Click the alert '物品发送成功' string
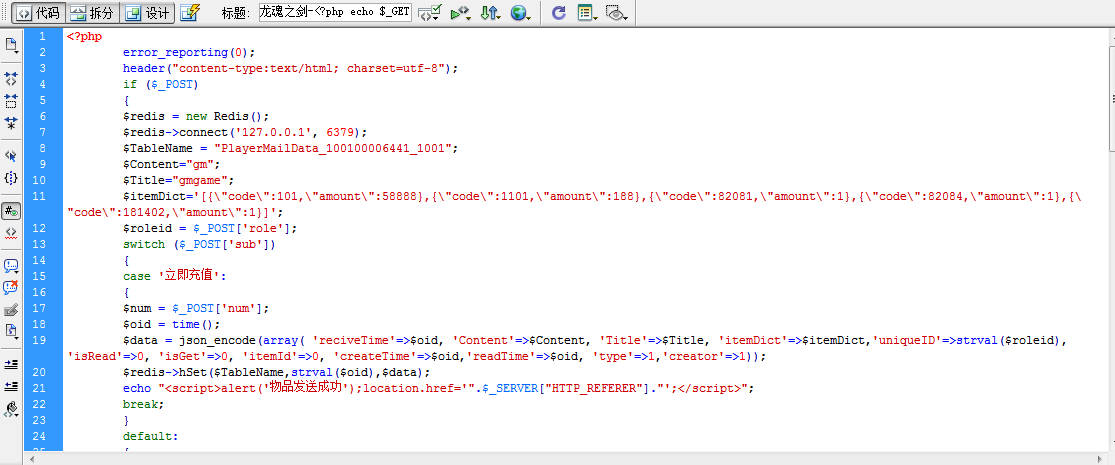The image size is (1115, 465). (307, 388)
